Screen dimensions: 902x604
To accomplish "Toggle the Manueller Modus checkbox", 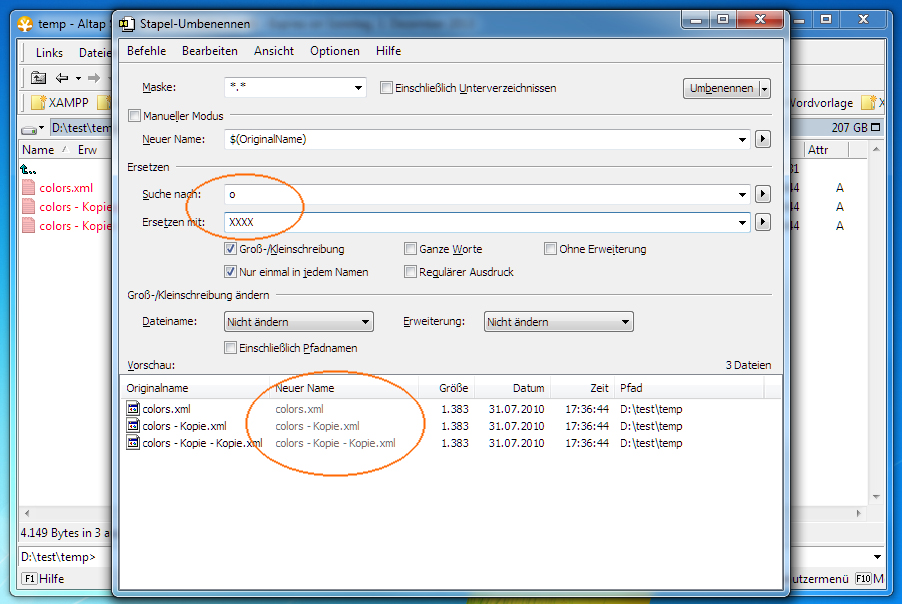I will point(135,116).
